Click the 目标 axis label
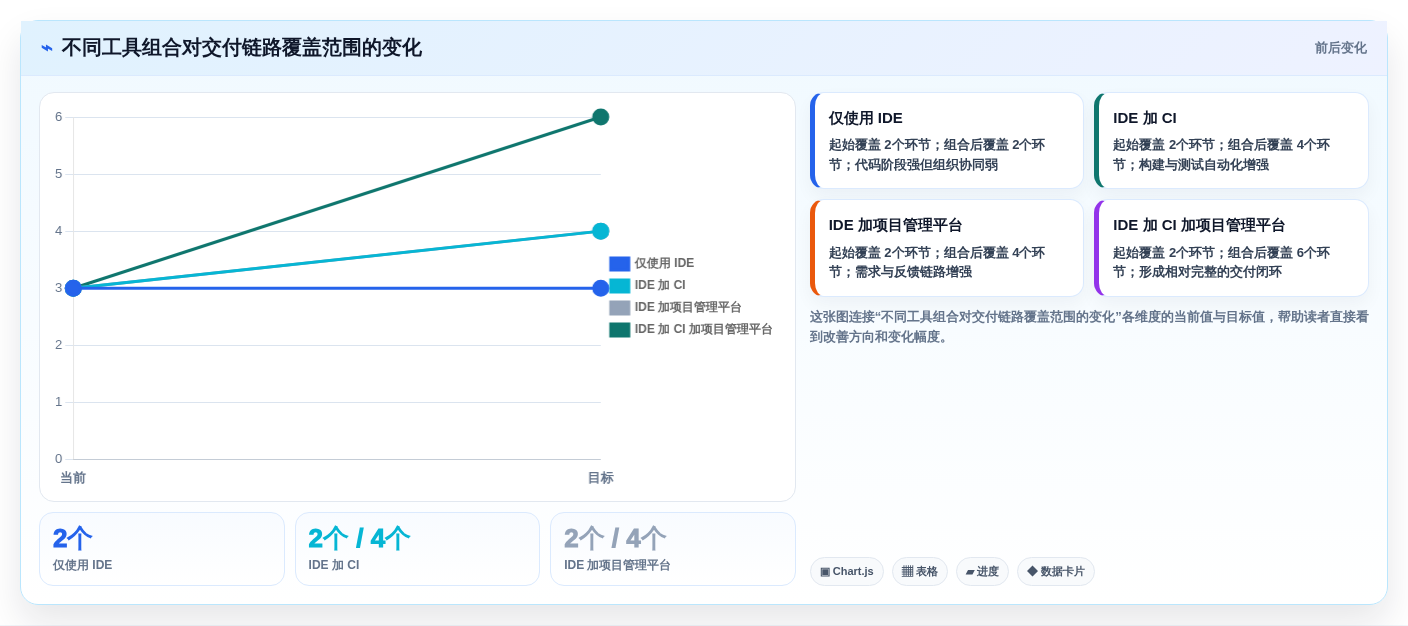The height and width of the screenshot is (626, 1408). coord(601,478)
